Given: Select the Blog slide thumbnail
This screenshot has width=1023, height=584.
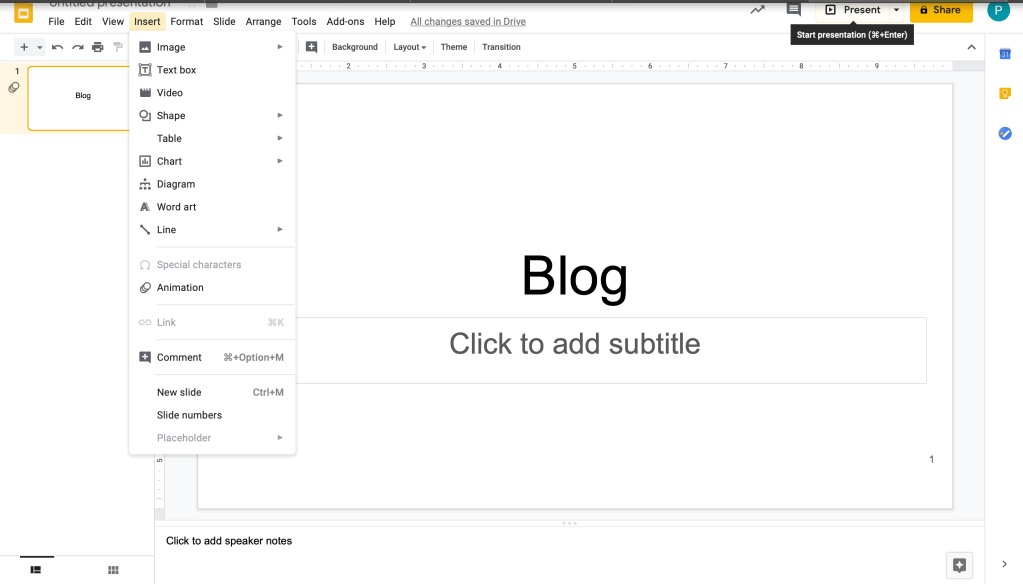Looking at the screenshot, I should 83,98.
